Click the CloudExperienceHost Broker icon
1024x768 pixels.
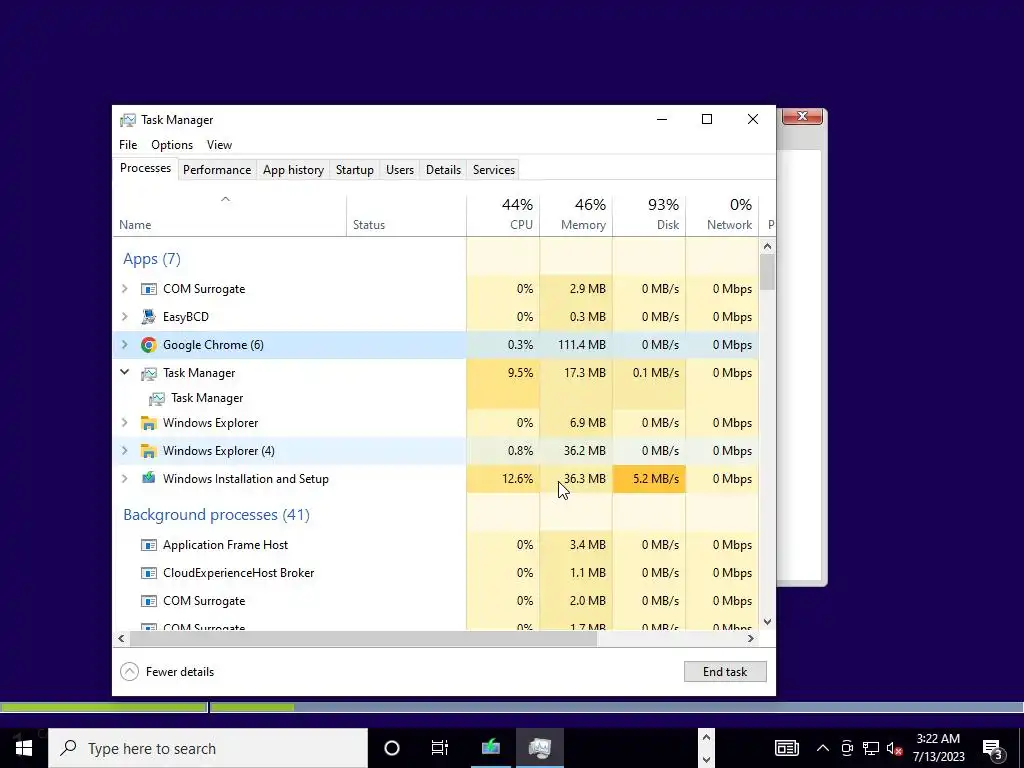[x=149, y=573]
